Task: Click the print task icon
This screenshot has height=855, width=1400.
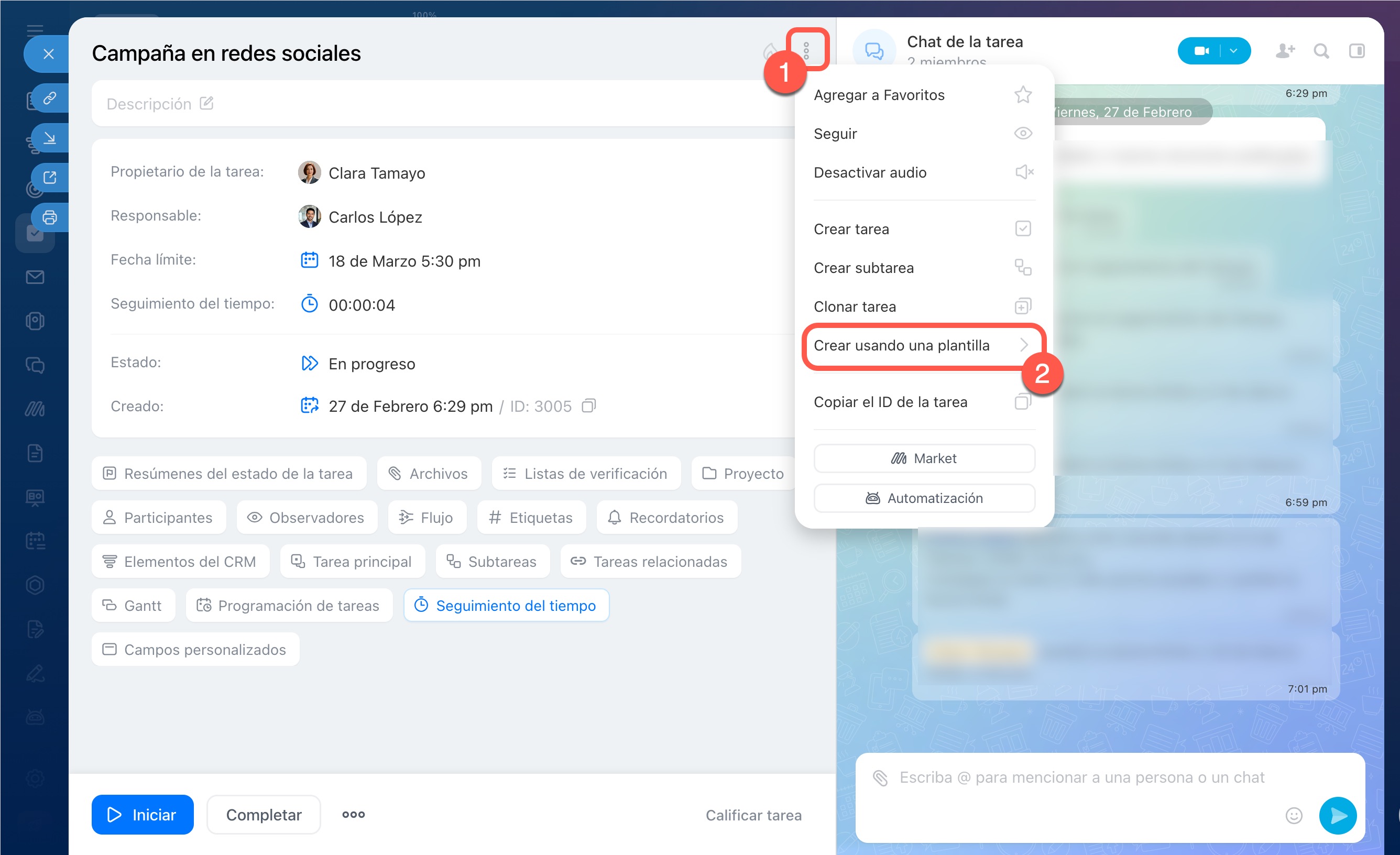Action: point(49,217)
